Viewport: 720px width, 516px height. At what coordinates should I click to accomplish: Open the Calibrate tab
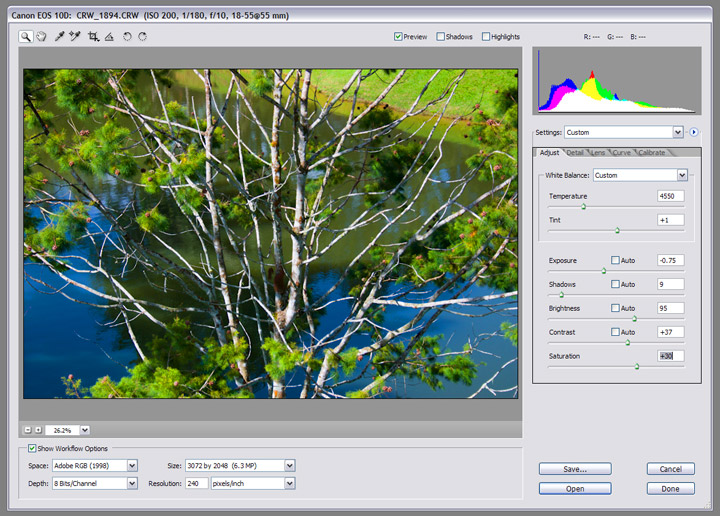(x=651, y=153)
